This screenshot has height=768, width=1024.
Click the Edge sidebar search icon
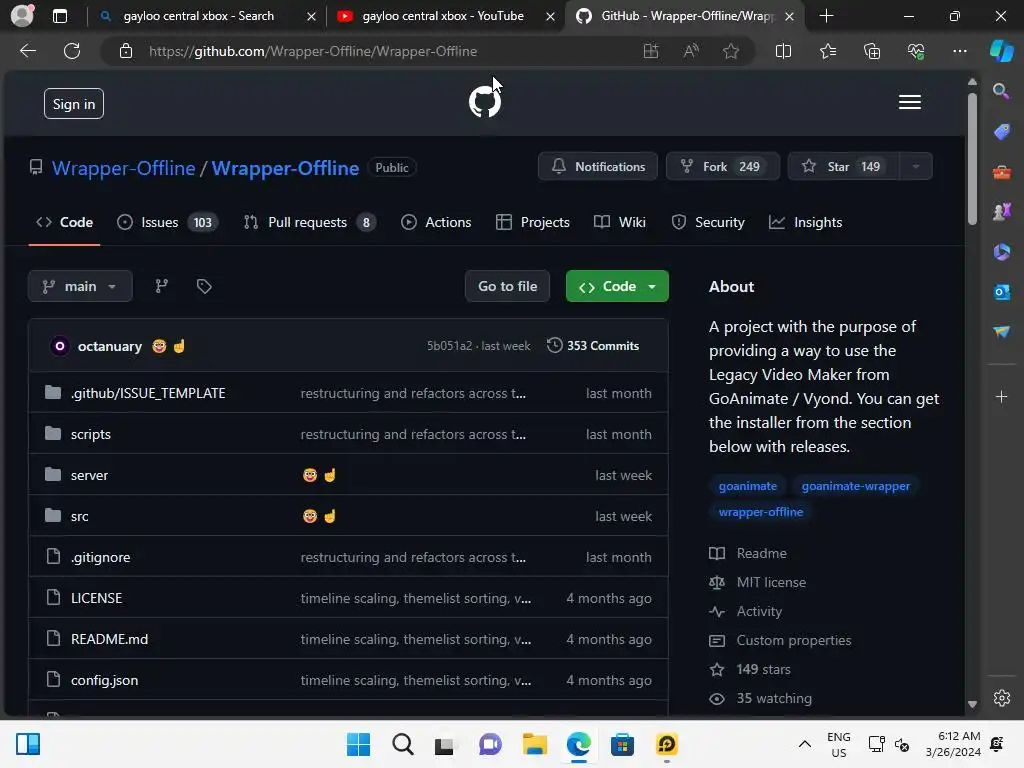[x=1001, y=91]
